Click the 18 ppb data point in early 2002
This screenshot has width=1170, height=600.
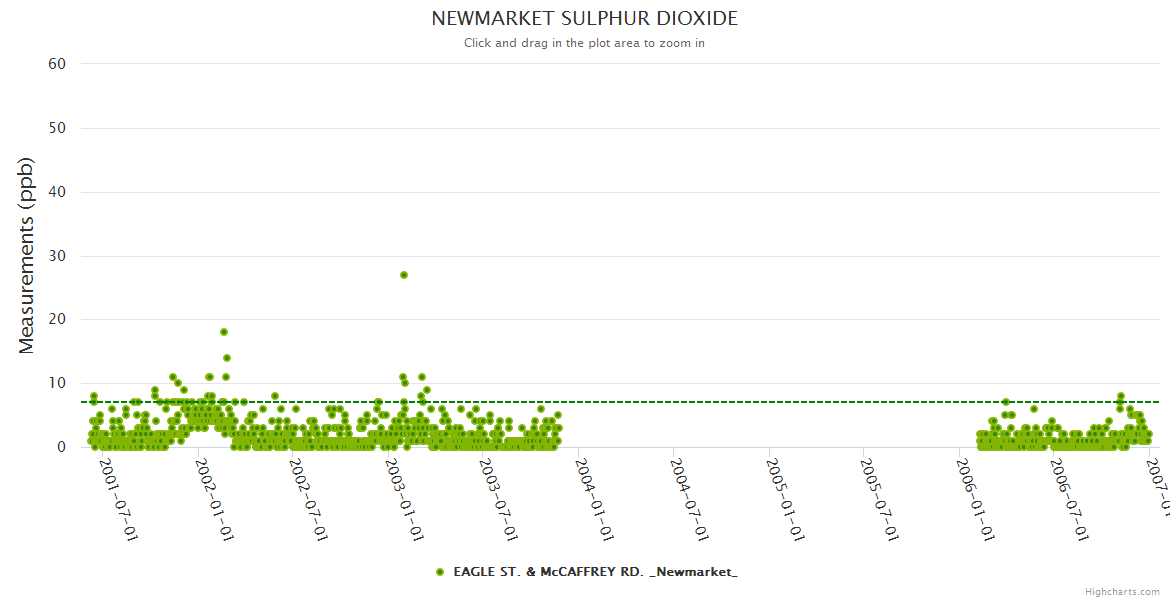point(224,332)
